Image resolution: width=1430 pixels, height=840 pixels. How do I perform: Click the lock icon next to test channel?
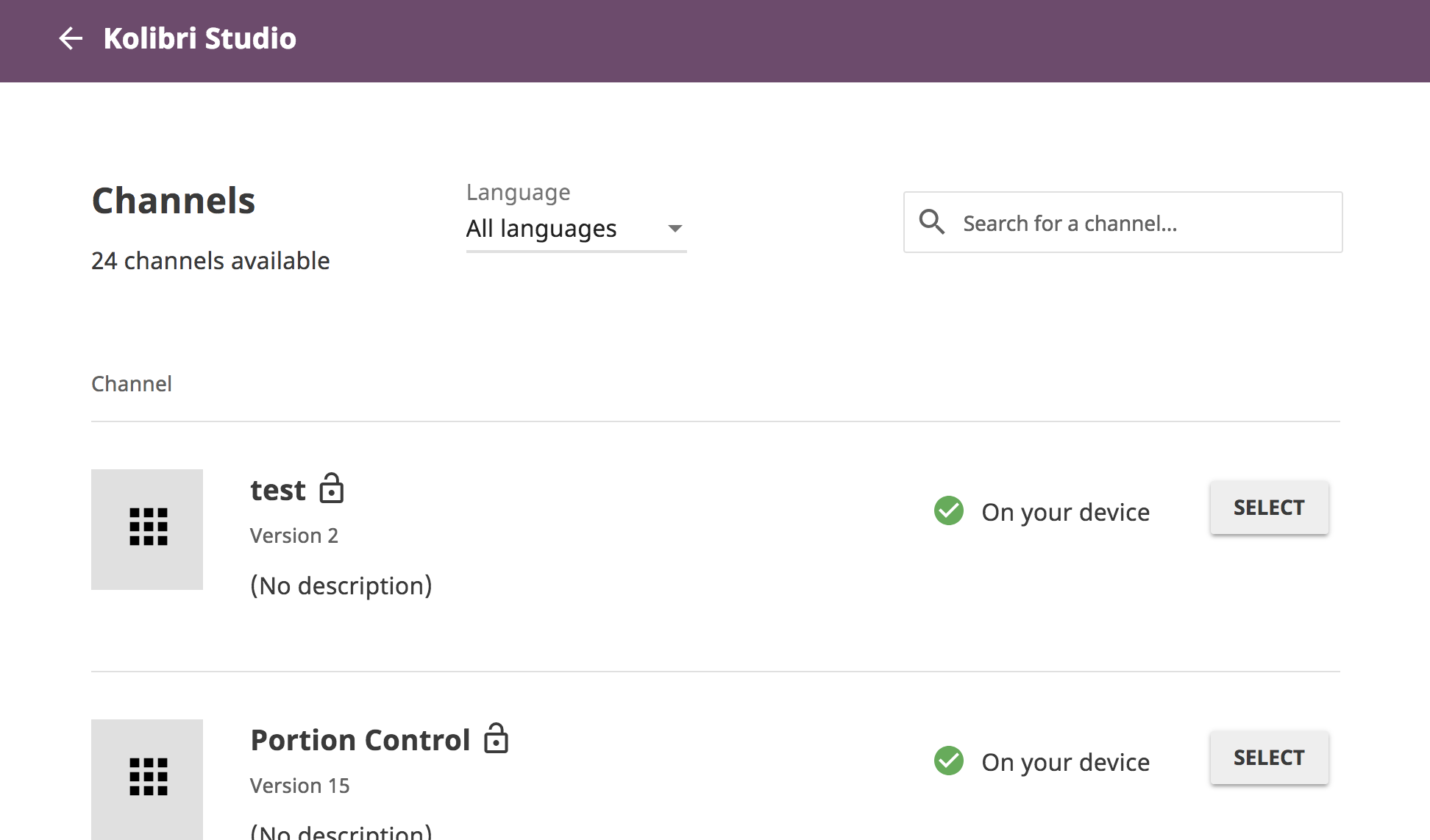tap(333, 488)
